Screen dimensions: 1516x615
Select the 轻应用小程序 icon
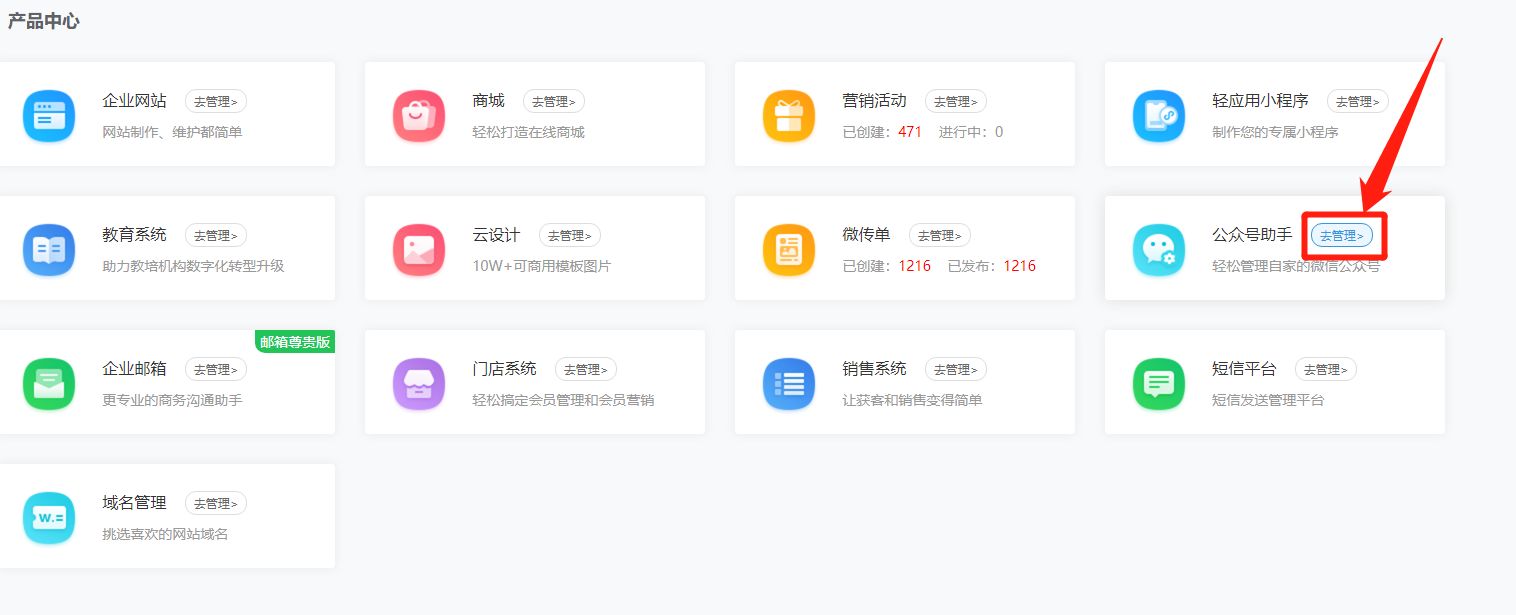pos(1159,115)
